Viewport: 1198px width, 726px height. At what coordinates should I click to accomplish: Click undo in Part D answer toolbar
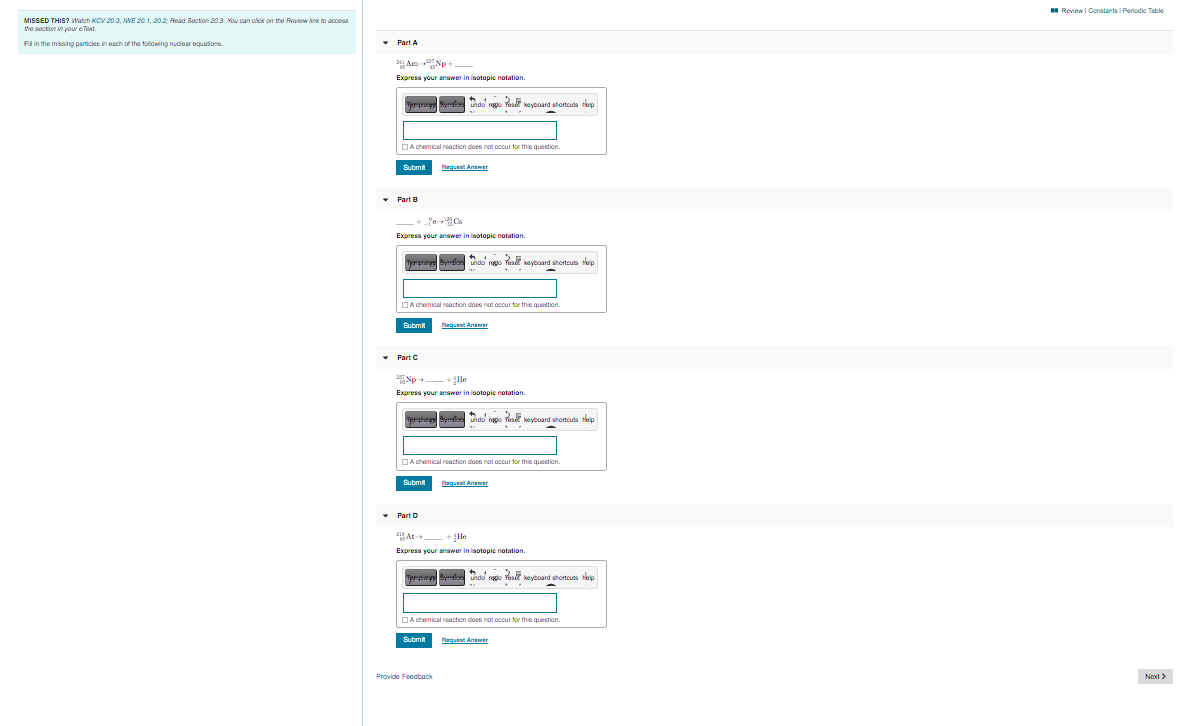477,578
